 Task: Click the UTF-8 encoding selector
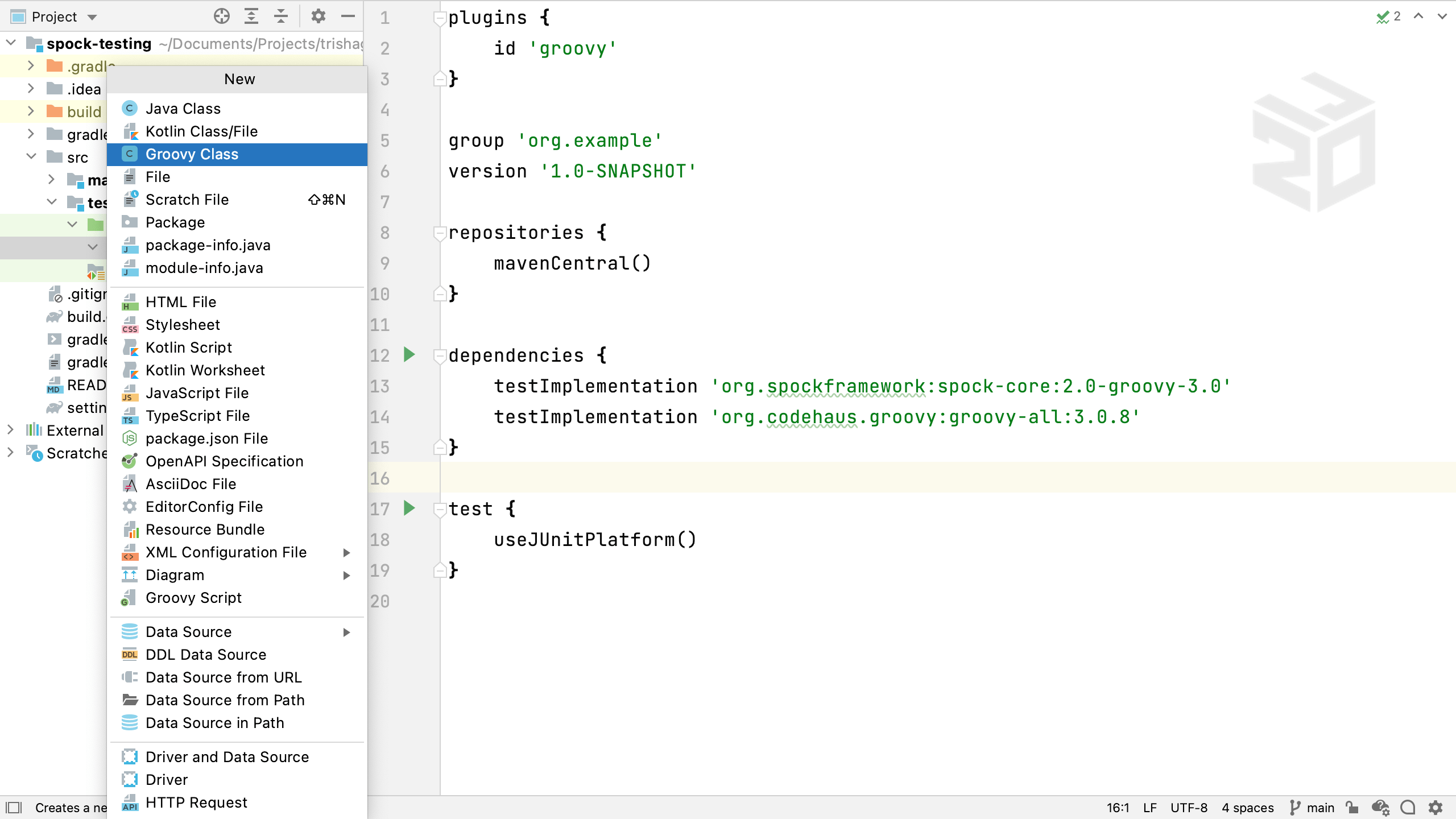pyautogui.click(x=1189, y=808)
